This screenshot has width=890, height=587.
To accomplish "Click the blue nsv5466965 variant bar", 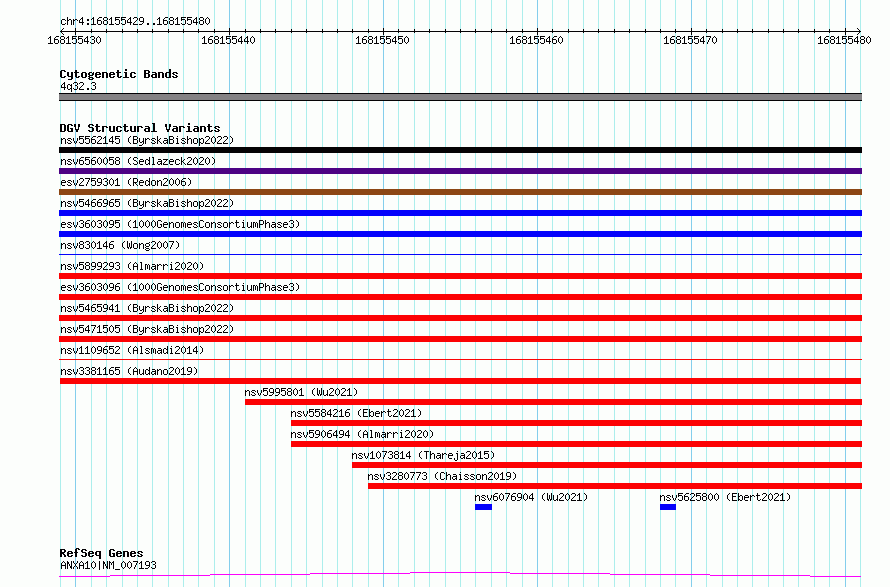I will pyautogui.click(x=460, y=213).
